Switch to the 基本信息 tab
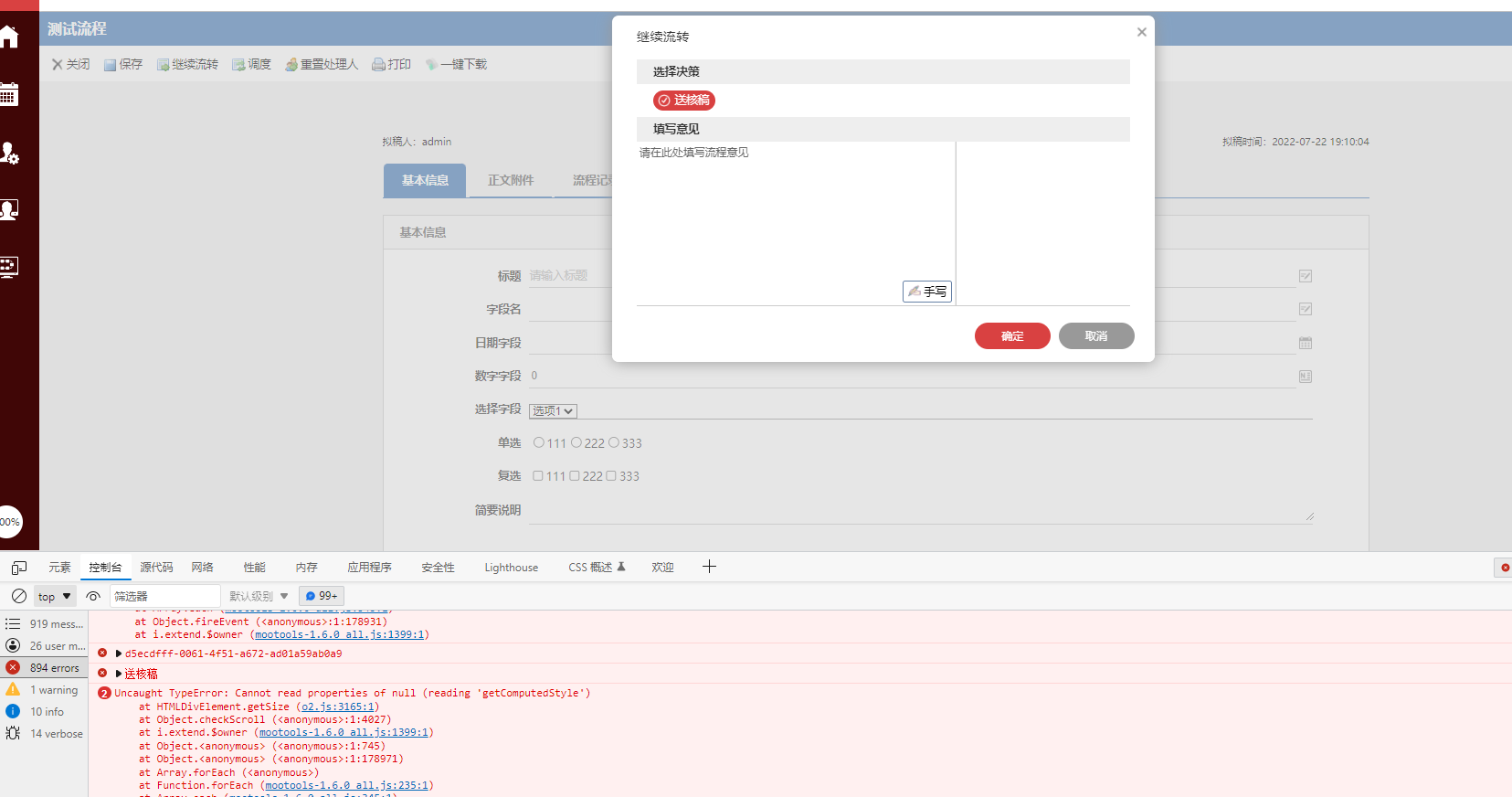 pos(425,180)
